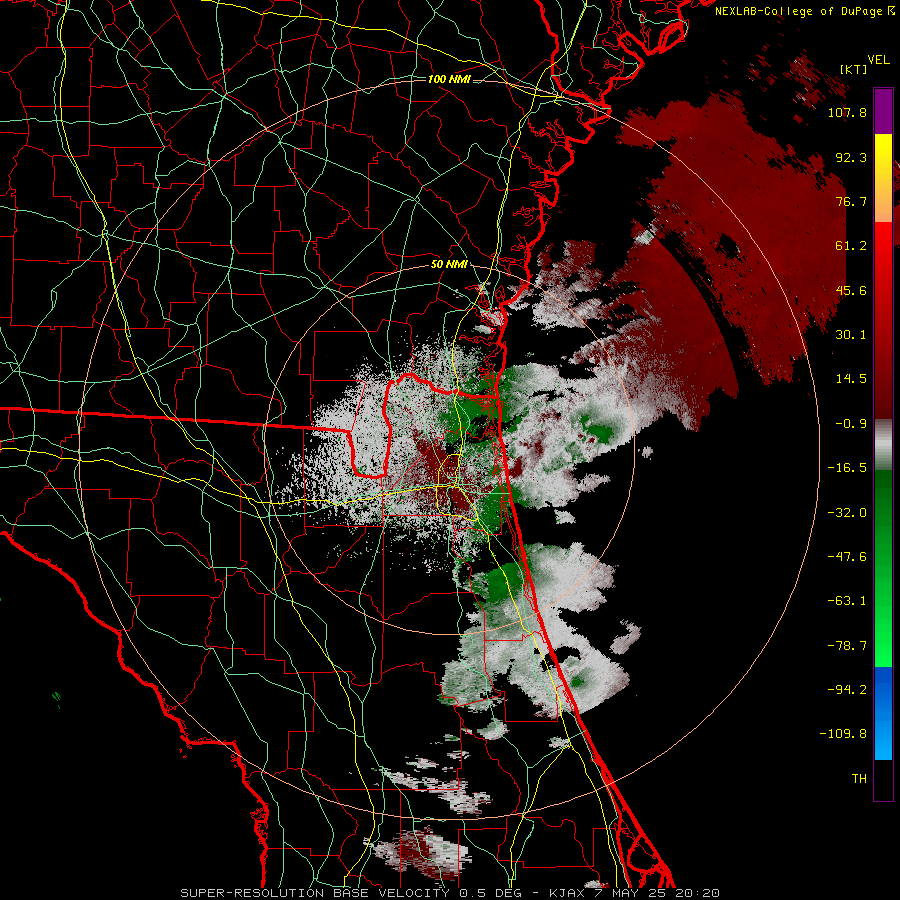Click the NEXLAB-College of DuPage watermark text
The width and height of the screenshot is (900, 900).
tap(805, 11)
